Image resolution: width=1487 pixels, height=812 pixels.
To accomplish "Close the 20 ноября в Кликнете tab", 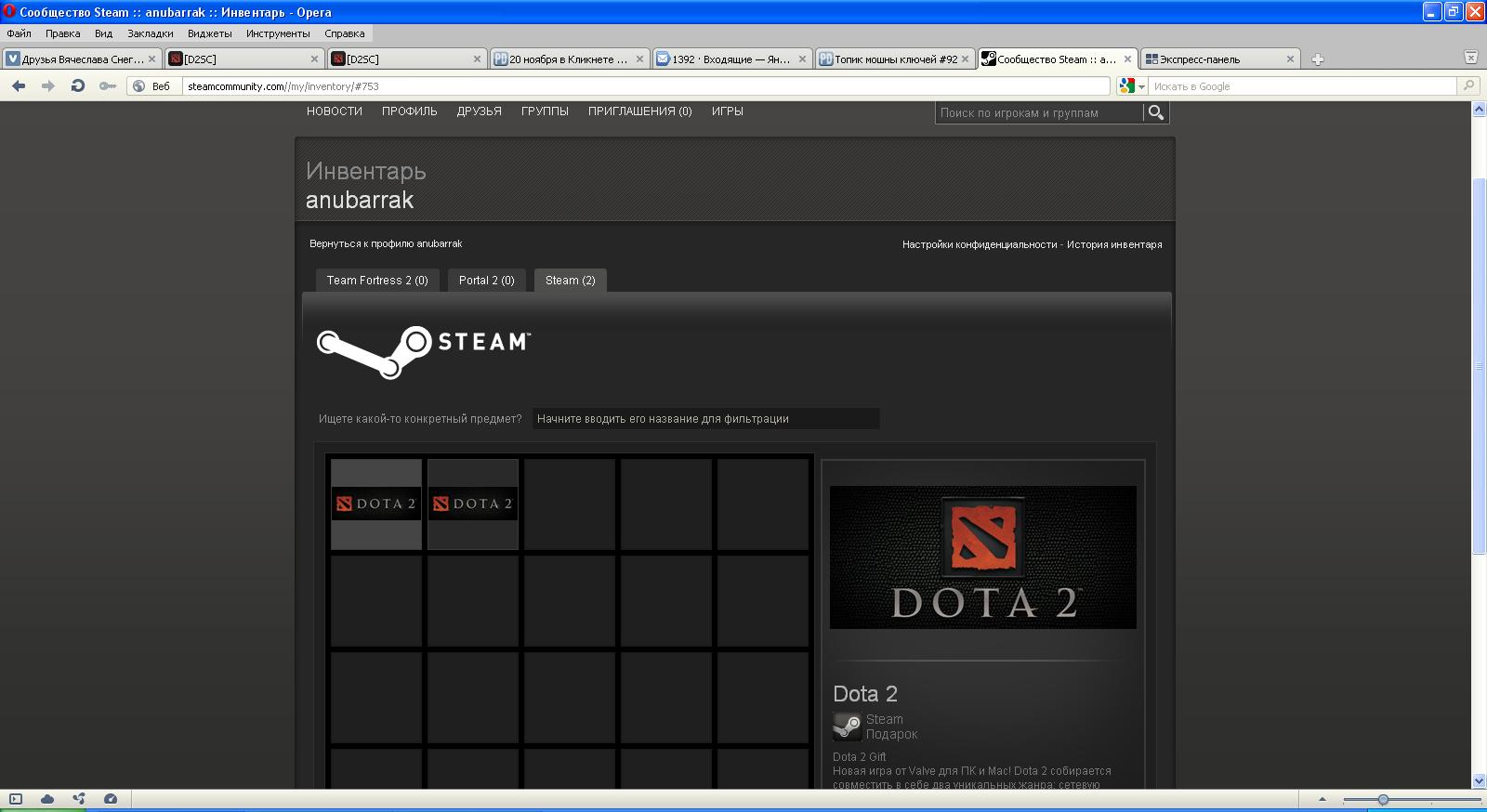I will coord(639,59).
